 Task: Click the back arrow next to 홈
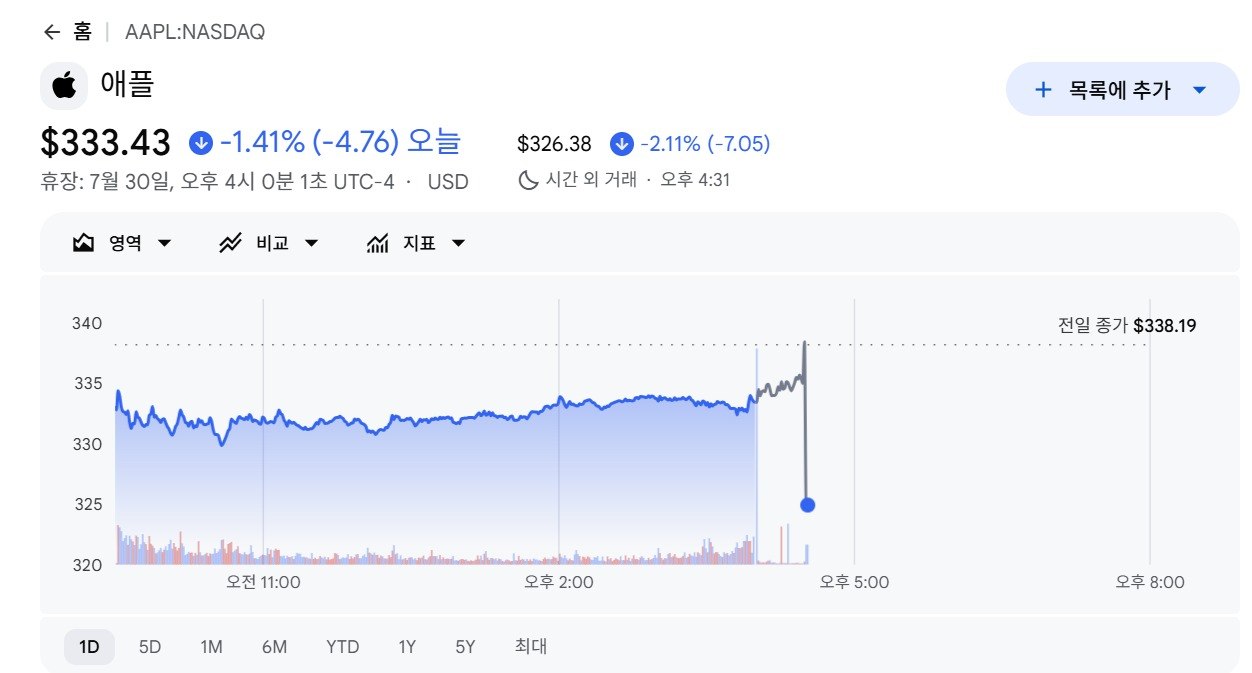52,32
